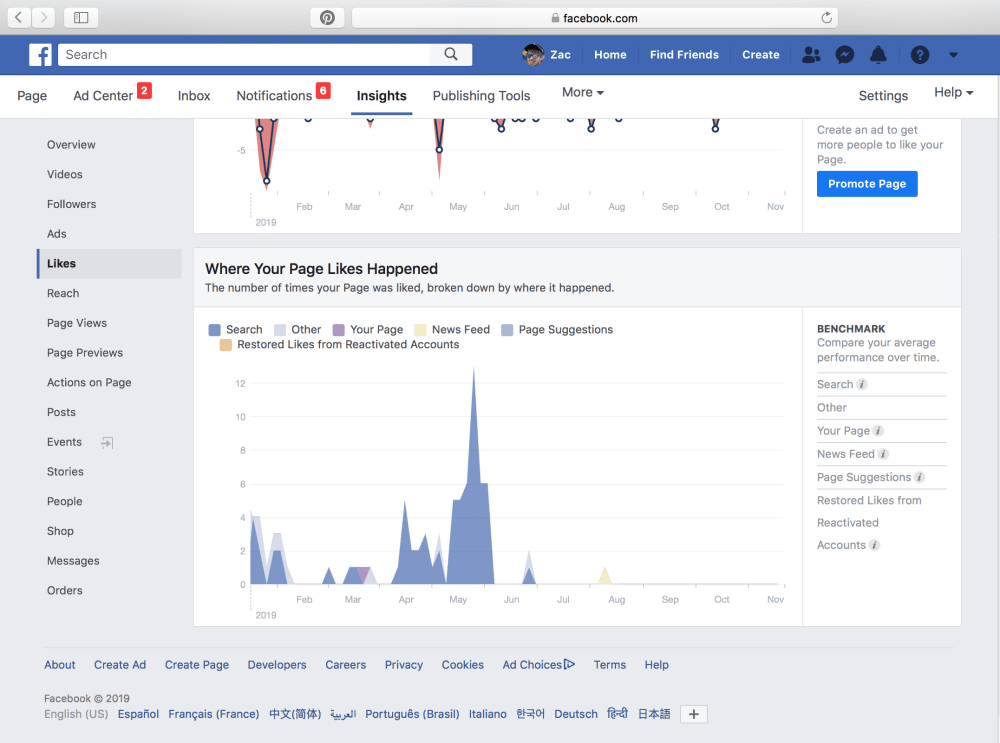Click the Page Suggestions legend color swatch
The image size is (1000, 743).
(508, 330)
